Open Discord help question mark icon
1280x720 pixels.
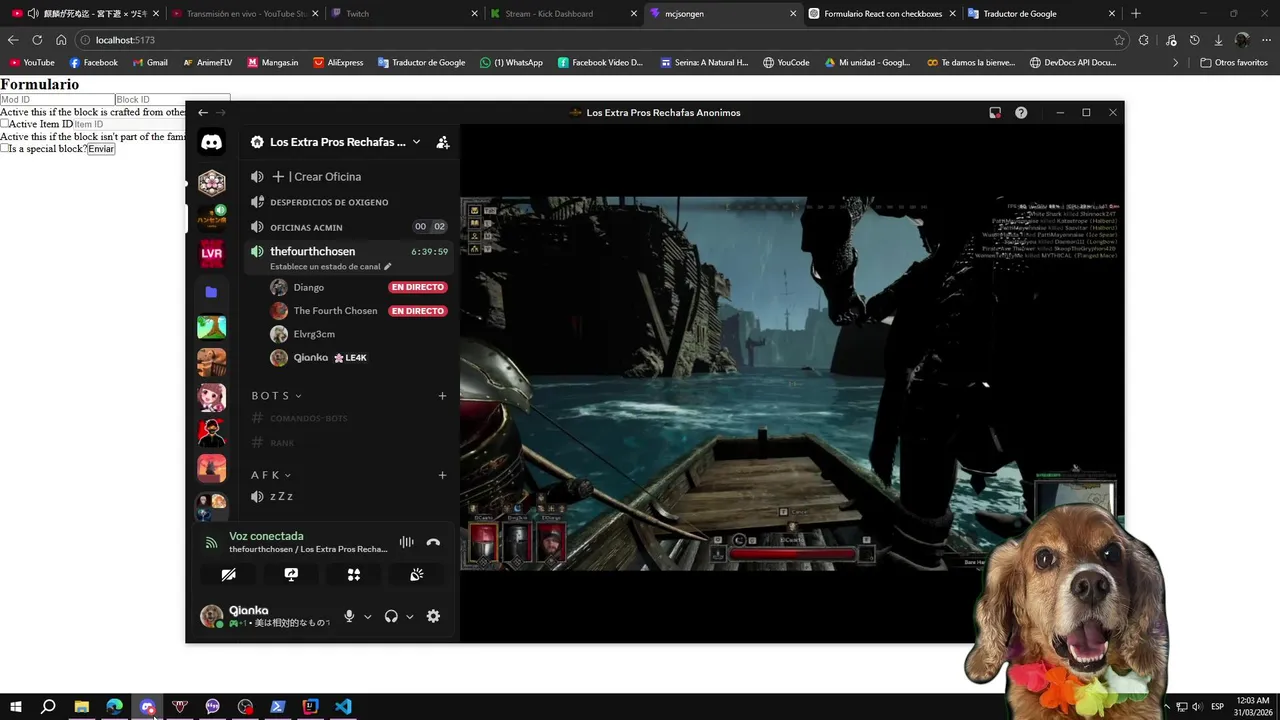coord(1021,113)
